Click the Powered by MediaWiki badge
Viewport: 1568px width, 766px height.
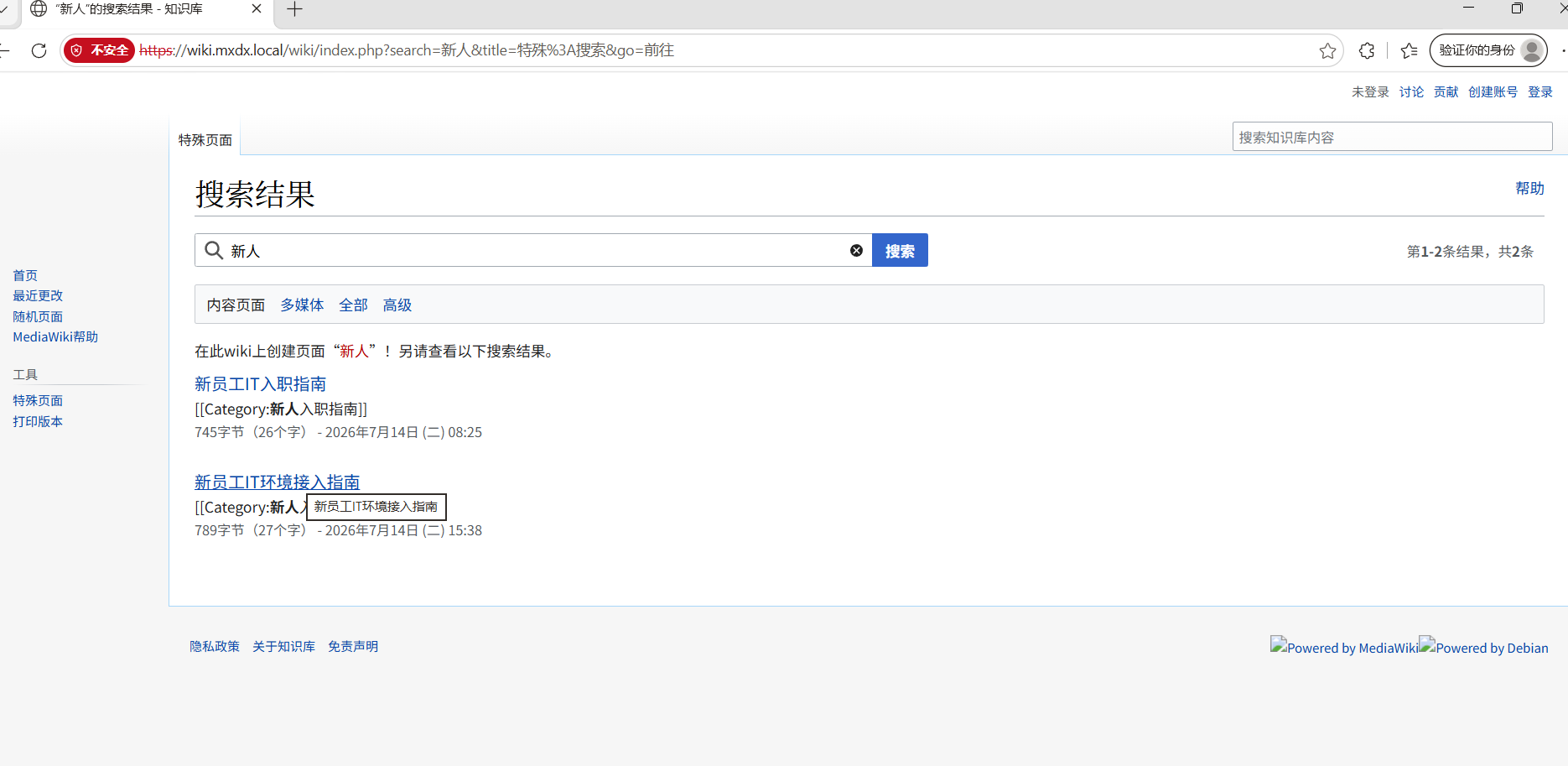pos(1344,647)
